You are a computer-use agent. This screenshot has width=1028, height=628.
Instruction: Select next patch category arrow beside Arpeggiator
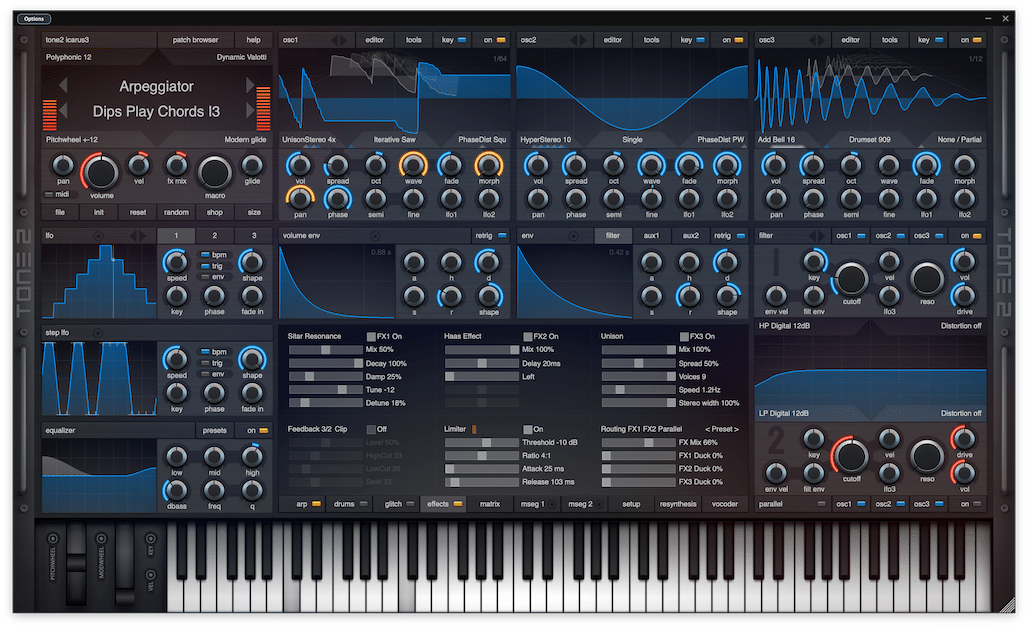(250, 85)
